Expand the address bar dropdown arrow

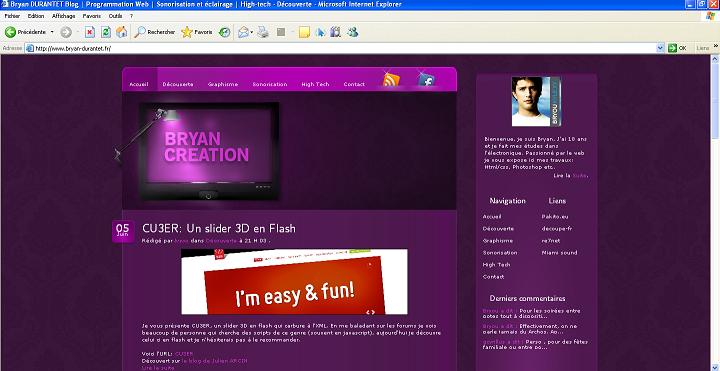coord(660,48)
